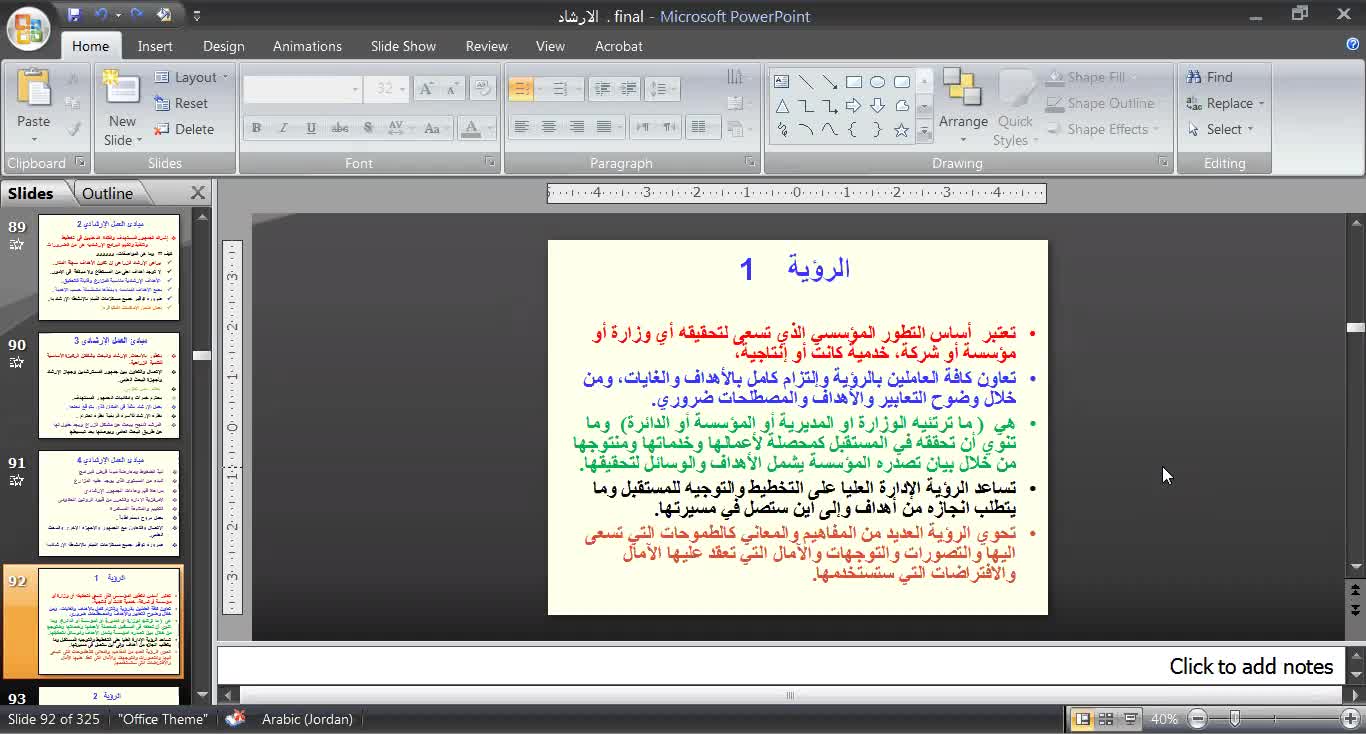This screenshot has height=734, width=1366.
Task: Switch to the Animations tab
Action: pyautogui.click(x=307, y=46)
